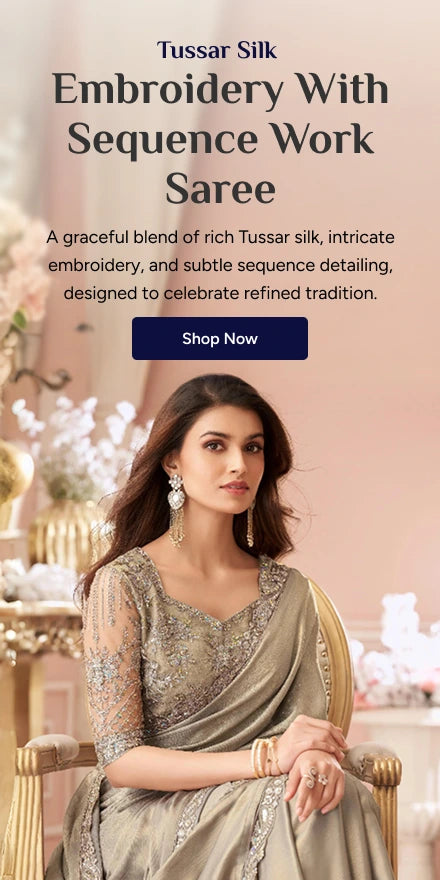Open the Embroidery With Sequence Work Saree headline

coord(221,139)
